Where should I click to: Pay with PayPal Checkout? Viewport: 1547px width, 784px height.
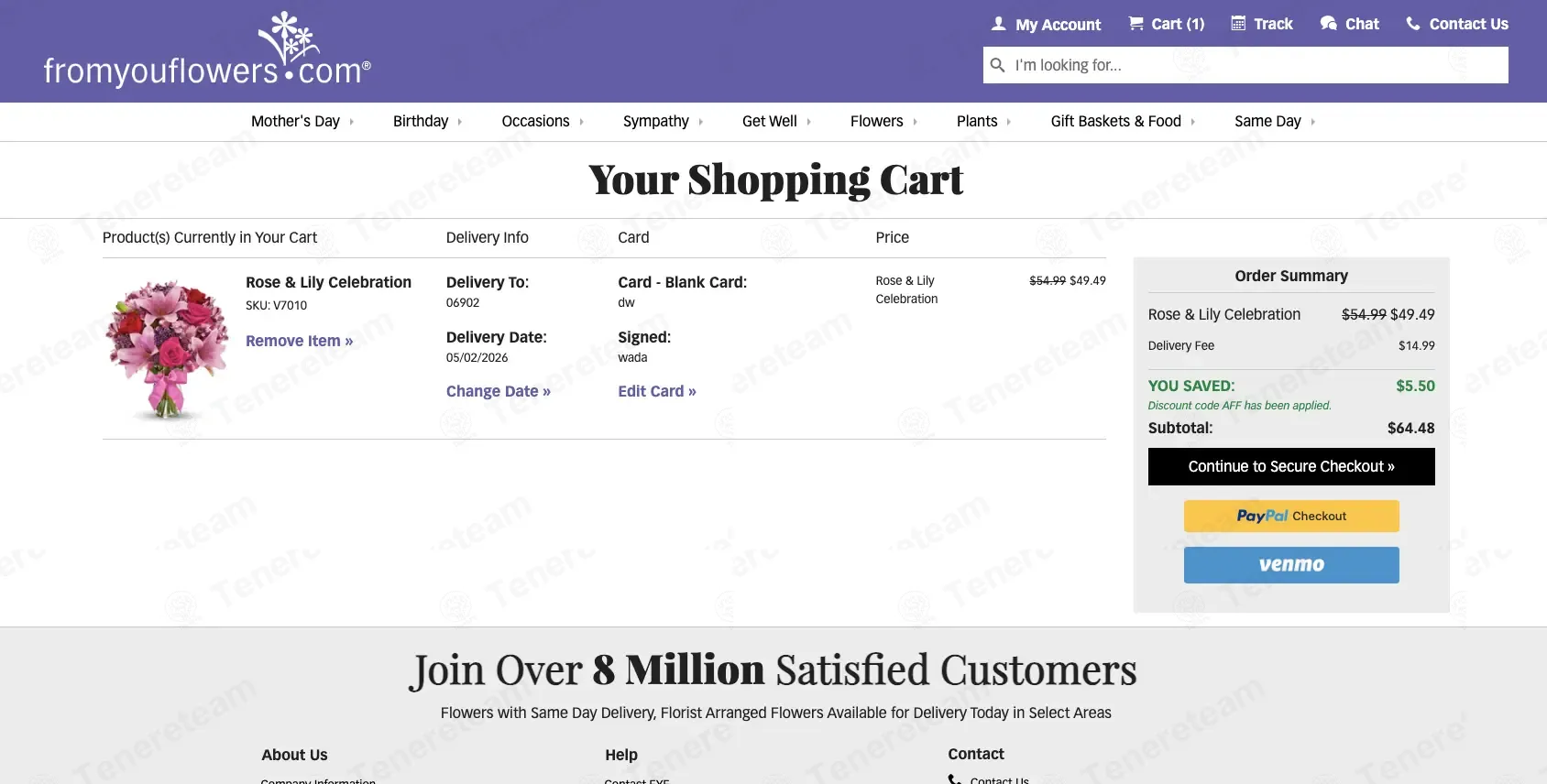(1291, 516)
